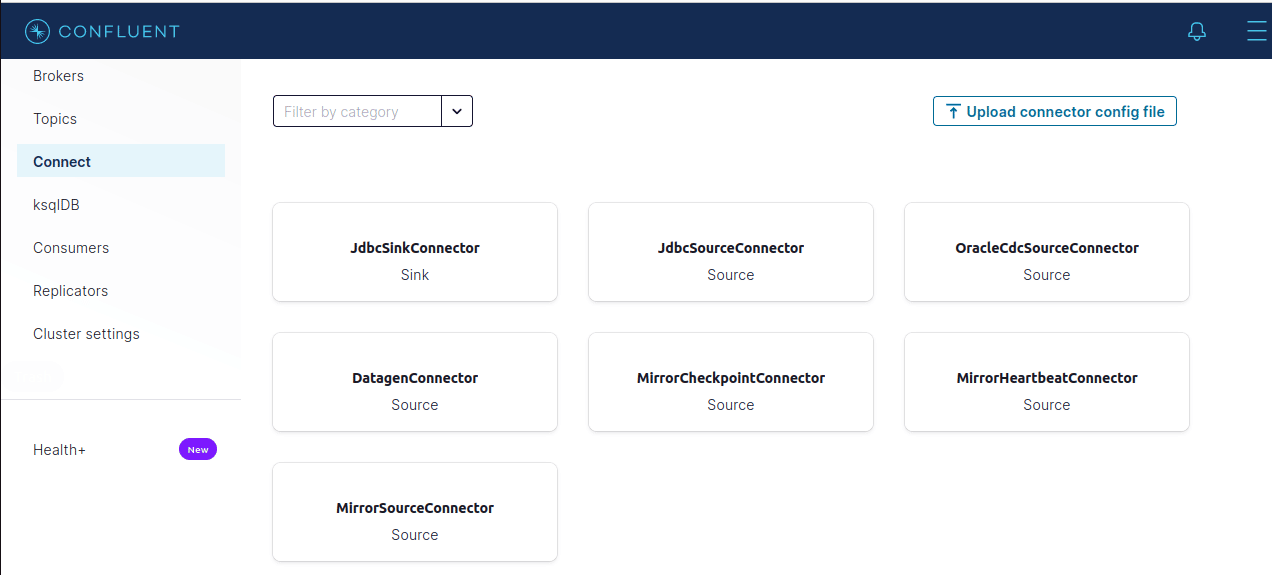Click the Sink label under JdbcSinkConnector
Image resolution: width=1272 pixels, height=575 pixels.
click(415, 275)
